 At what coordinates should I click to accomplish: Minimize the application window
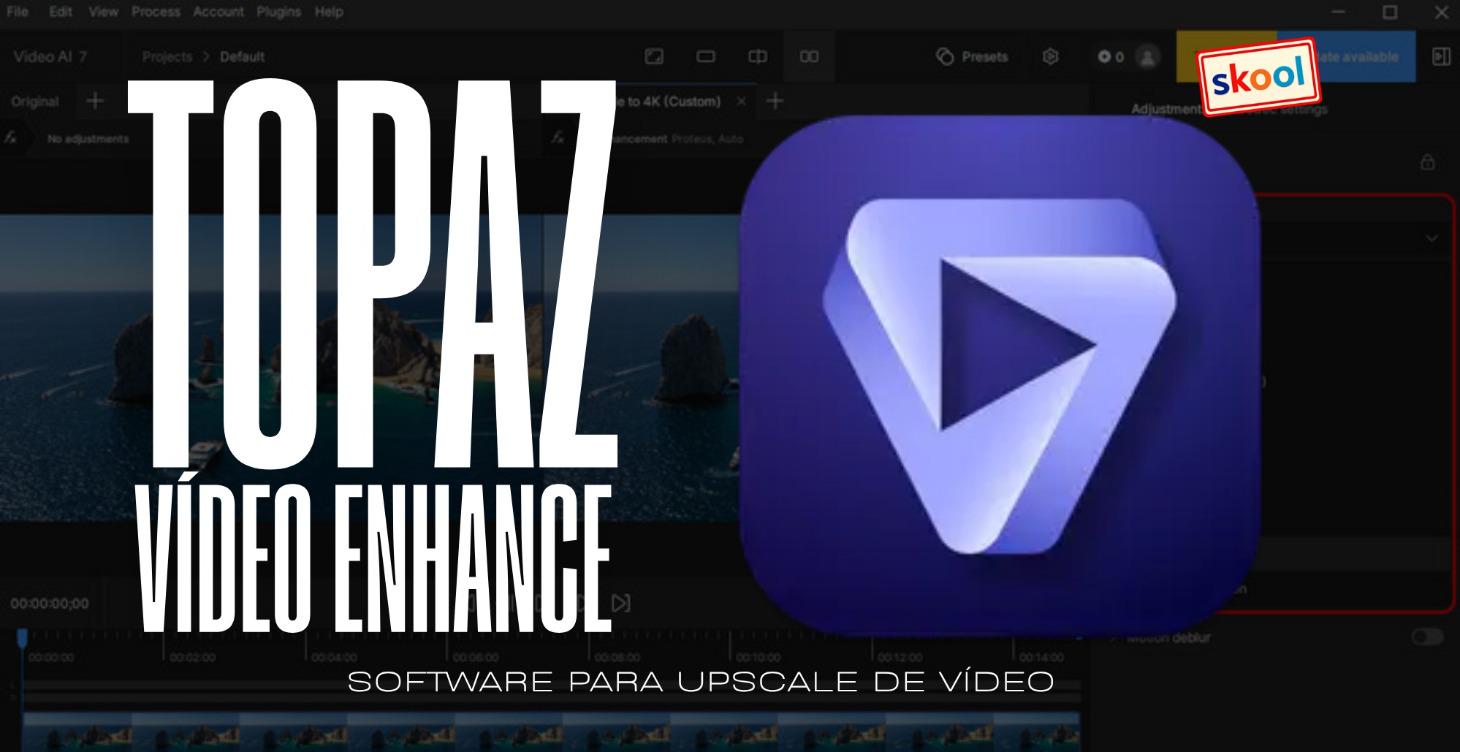[x=1339, y=13]
